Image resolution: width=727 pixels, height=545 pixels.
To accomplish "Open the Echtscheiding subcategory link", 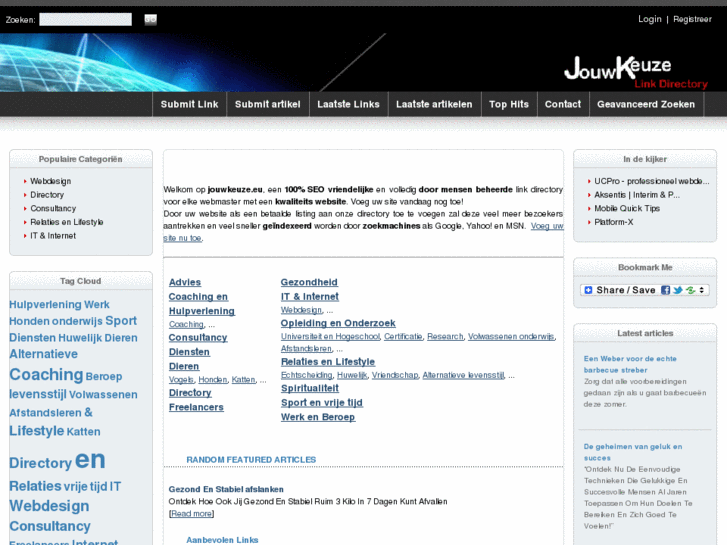I will tap(306, 375).
